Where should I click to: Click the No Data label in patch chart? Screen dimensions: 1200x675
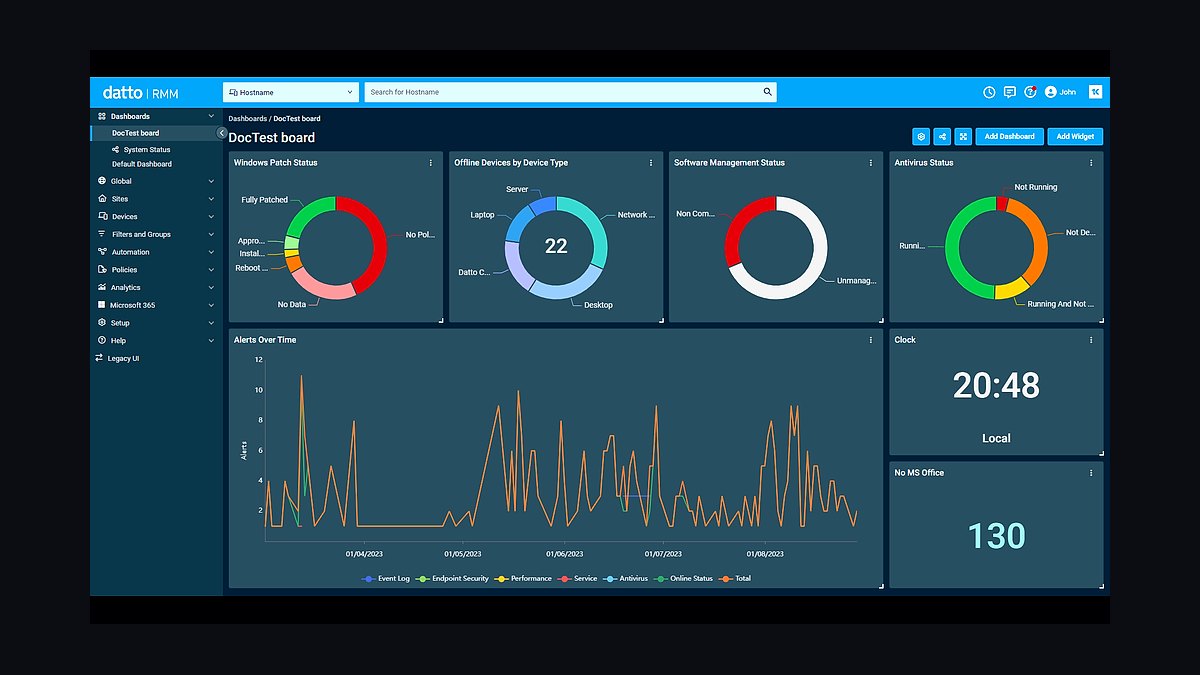(x=292, y=305)
